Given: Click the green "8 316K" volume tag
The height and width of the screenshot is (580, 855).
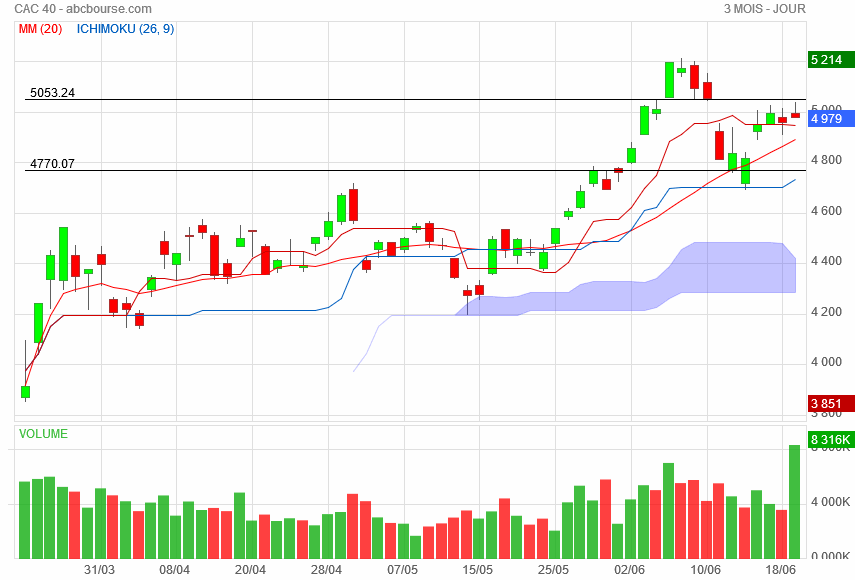Looking at the screenshot, I should [x=831, y=439].
